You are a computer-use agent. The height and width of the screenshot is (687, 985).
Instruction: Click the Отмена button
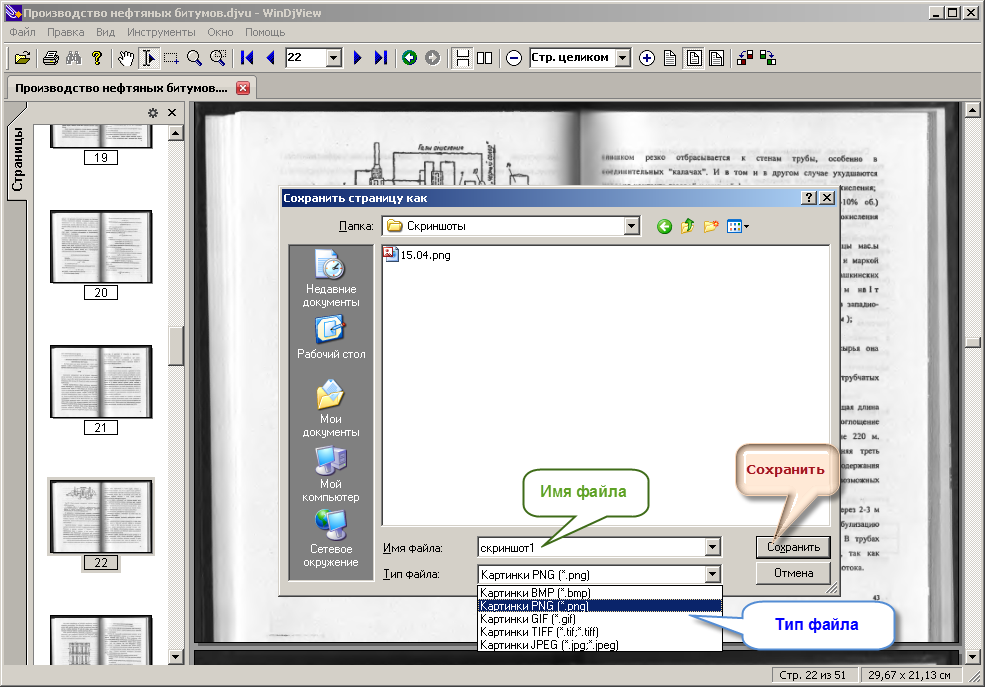point(793,573)
